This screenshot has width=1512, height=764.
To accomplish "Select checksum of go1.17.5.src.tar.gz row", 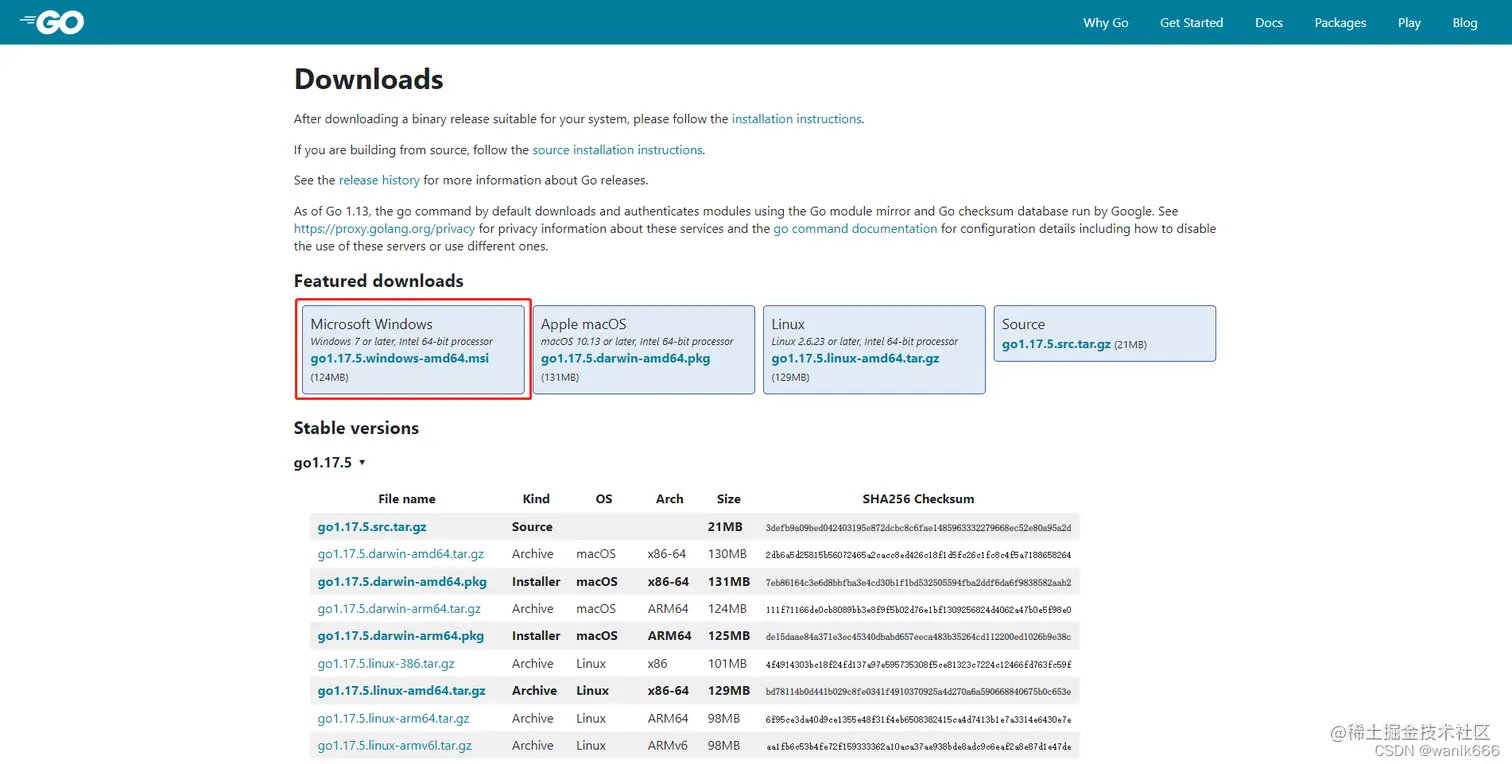I will coord(918,528).
